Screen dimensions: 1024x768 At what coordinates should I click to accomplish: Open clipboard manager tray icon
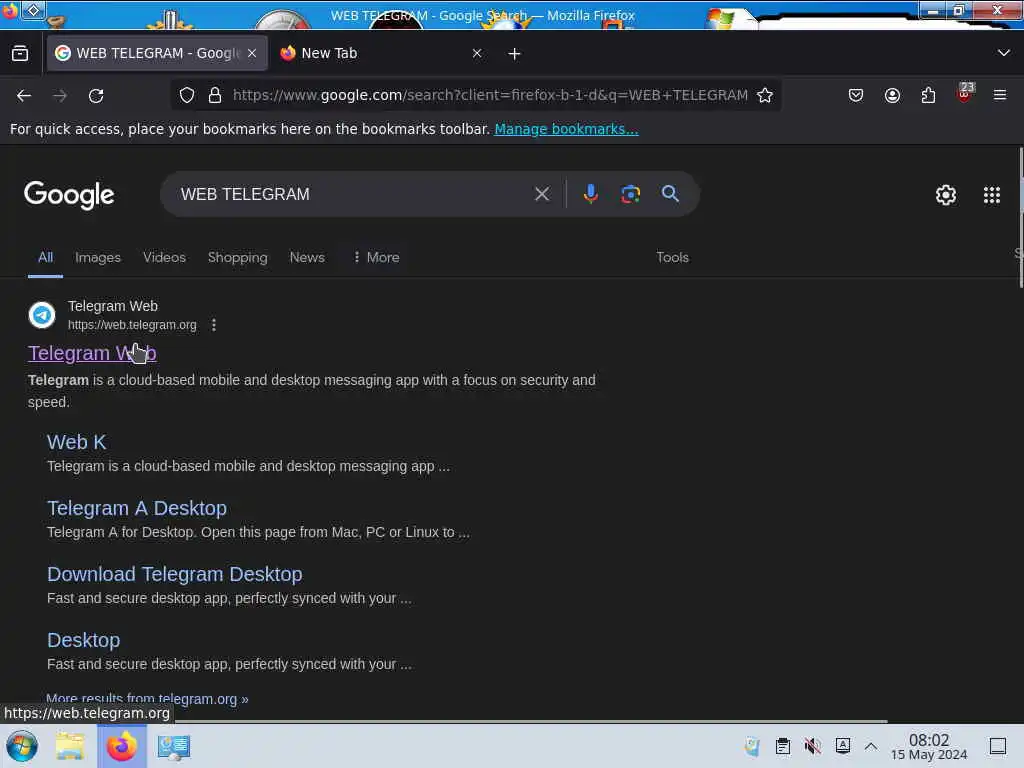coord(782,746)
